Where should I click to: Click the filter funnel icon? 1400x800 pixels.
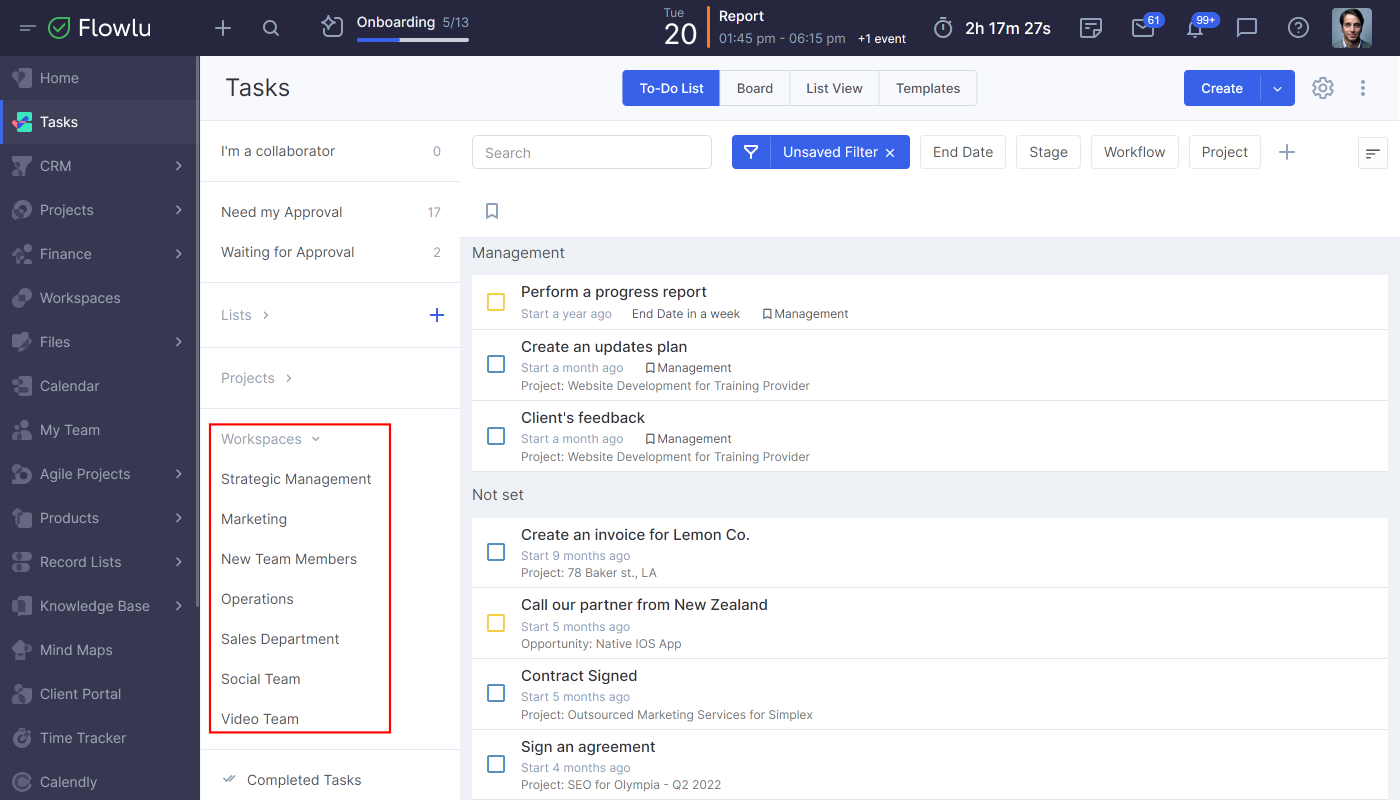pyautogui.click(x=751, y=152)
